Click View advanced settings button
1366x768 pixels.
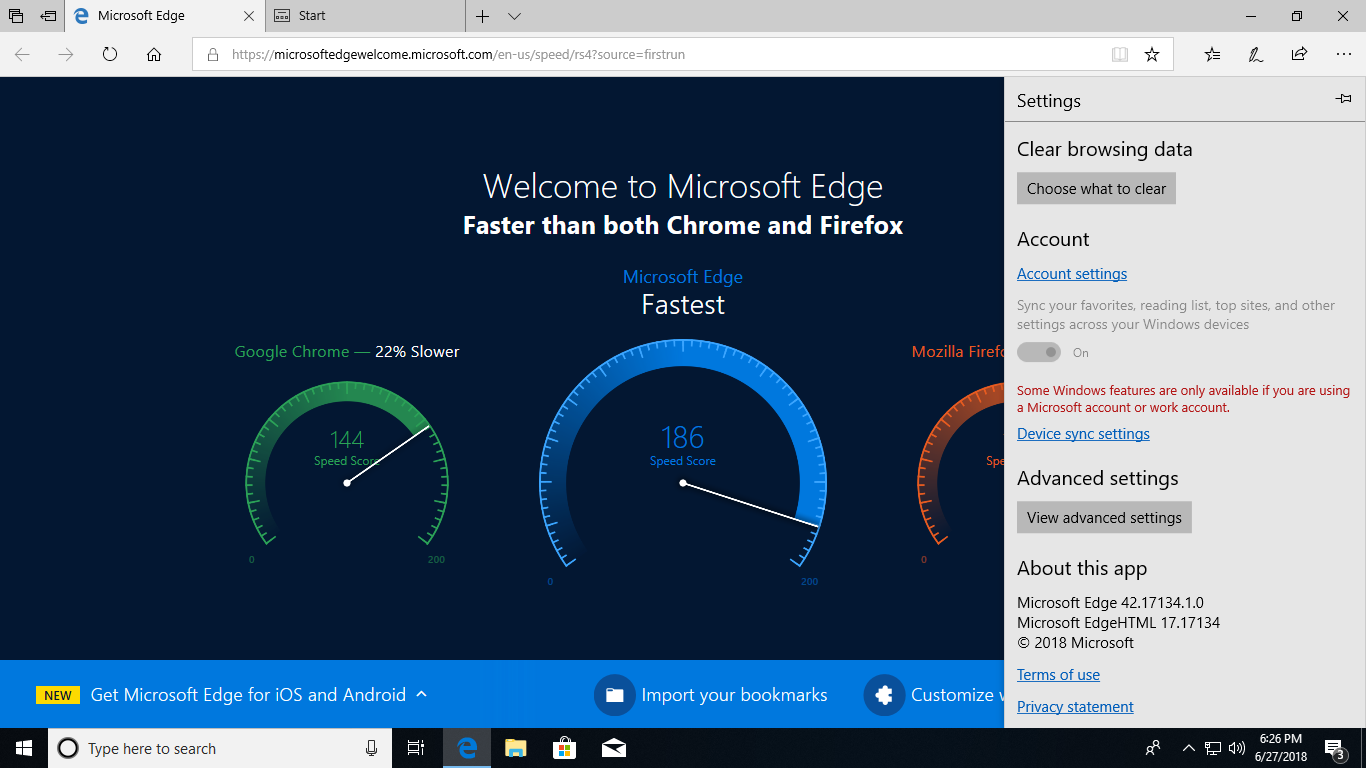[x=1104, y=518]
